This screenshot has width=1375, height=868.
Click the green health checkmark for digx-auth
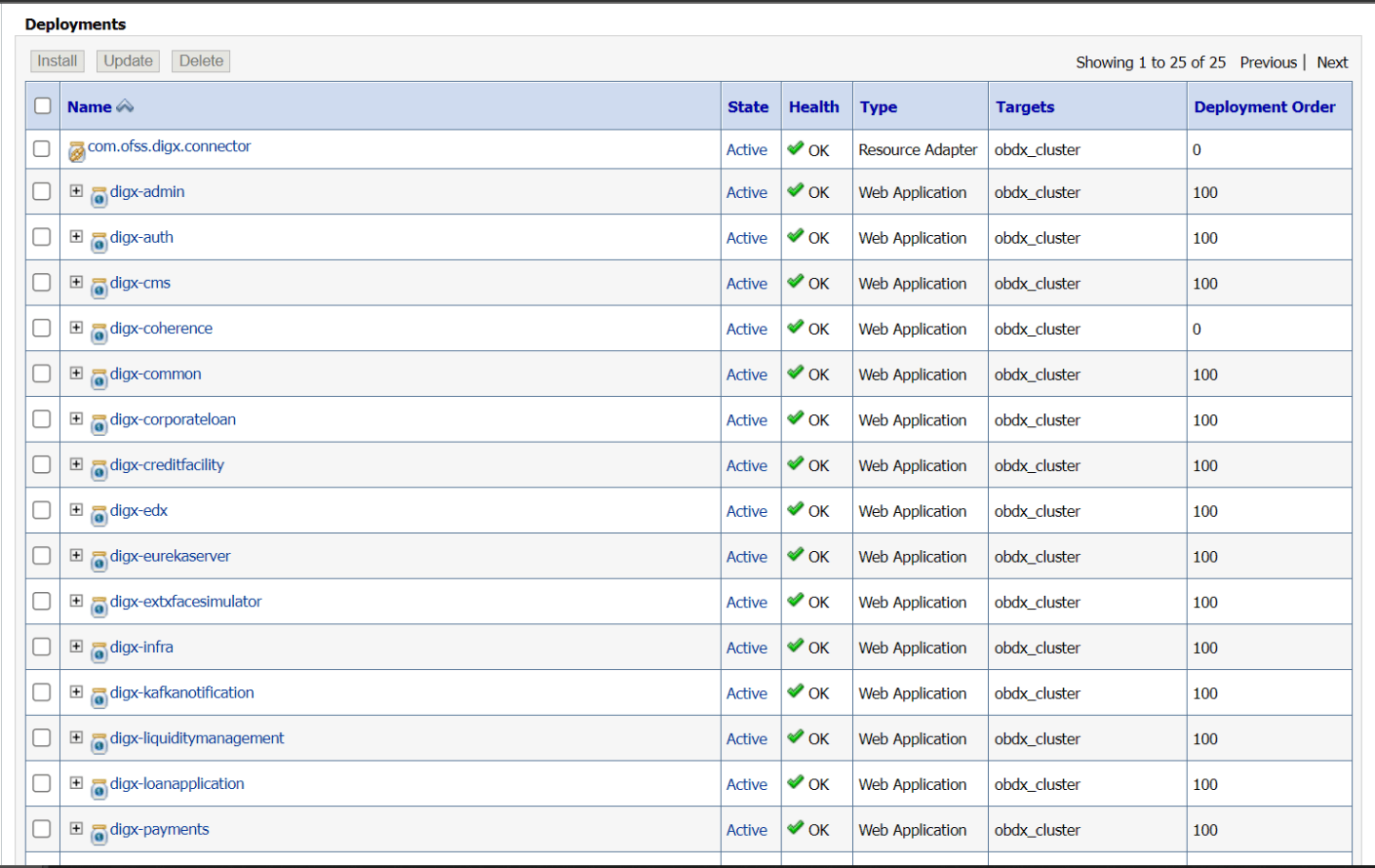pyautogui.click(x=796, y=236)
